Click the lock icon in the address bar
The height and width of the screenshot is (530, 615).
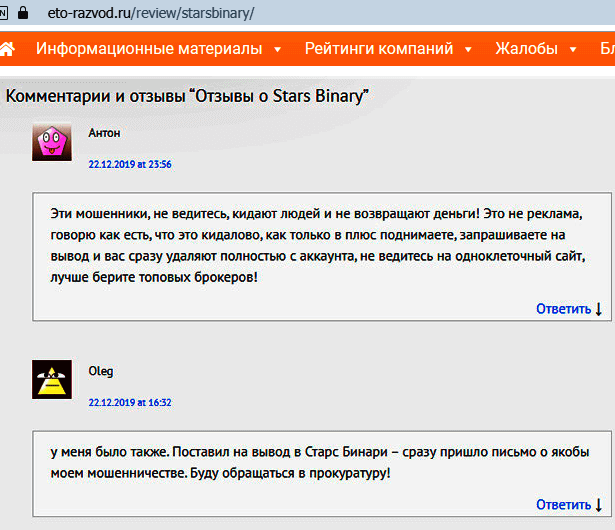tap(24, 15)
